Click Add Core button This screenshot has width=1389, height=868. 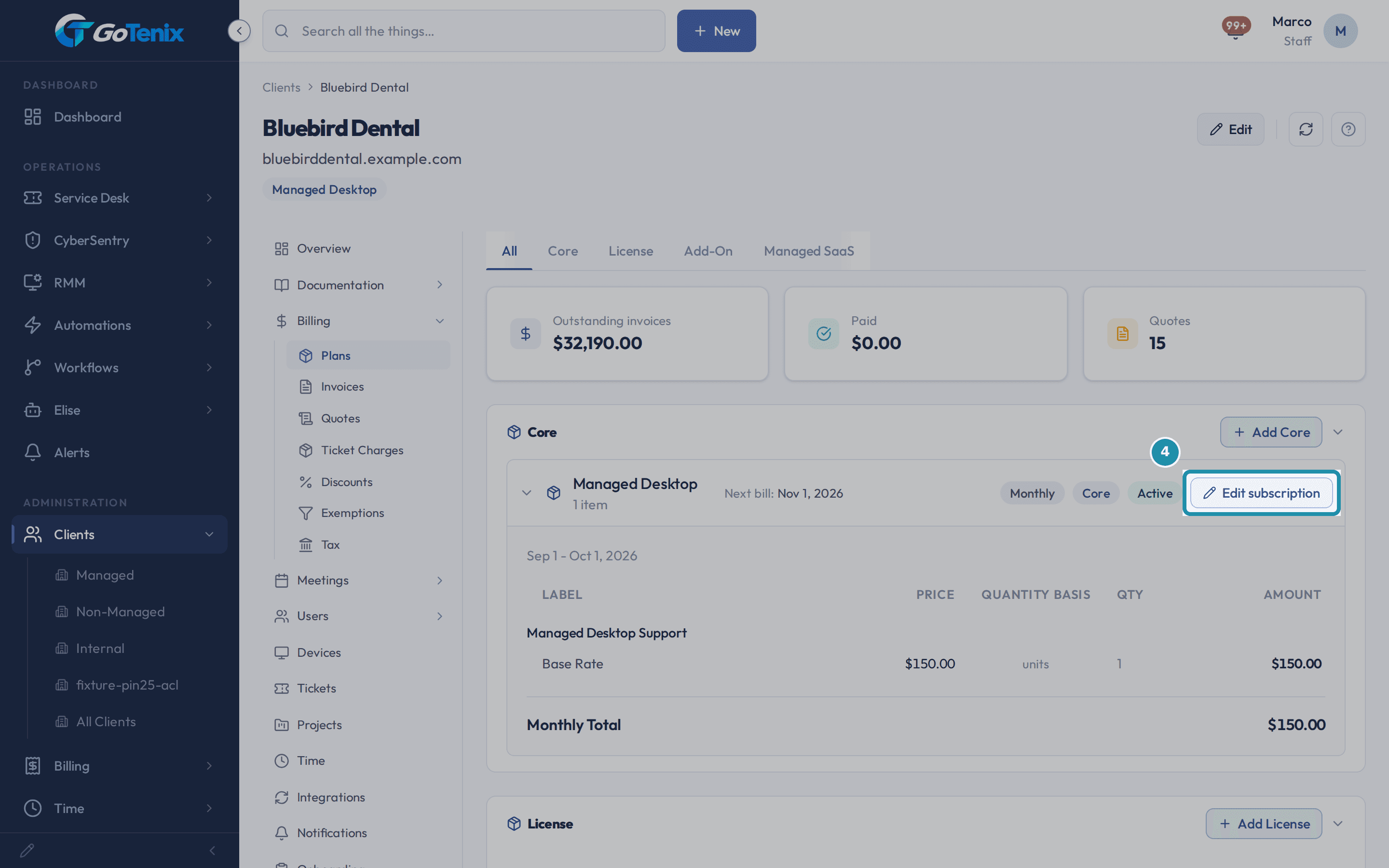[x=1271, y=432]
